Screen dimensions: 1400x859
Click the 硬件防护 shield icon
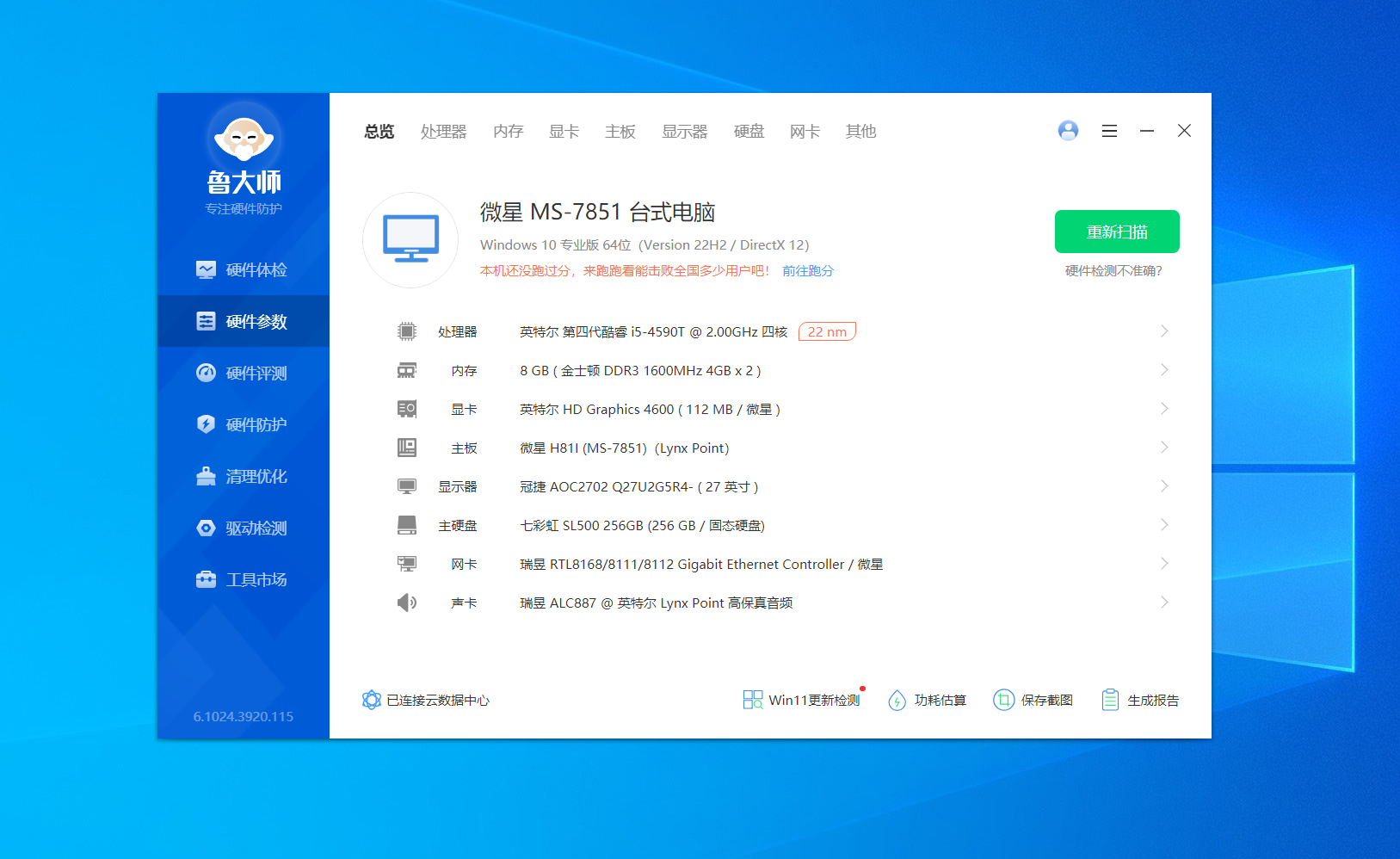click(206, 424)
